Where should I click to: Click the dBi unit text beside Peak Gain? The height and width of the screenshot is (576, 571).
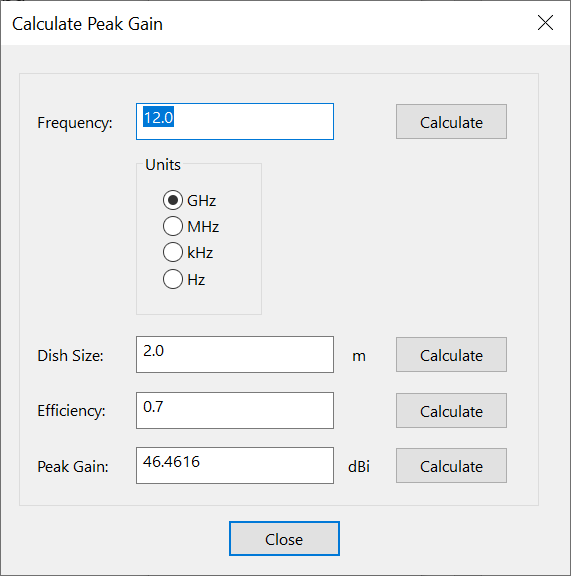pyautogui.click(x=359, y=467)
